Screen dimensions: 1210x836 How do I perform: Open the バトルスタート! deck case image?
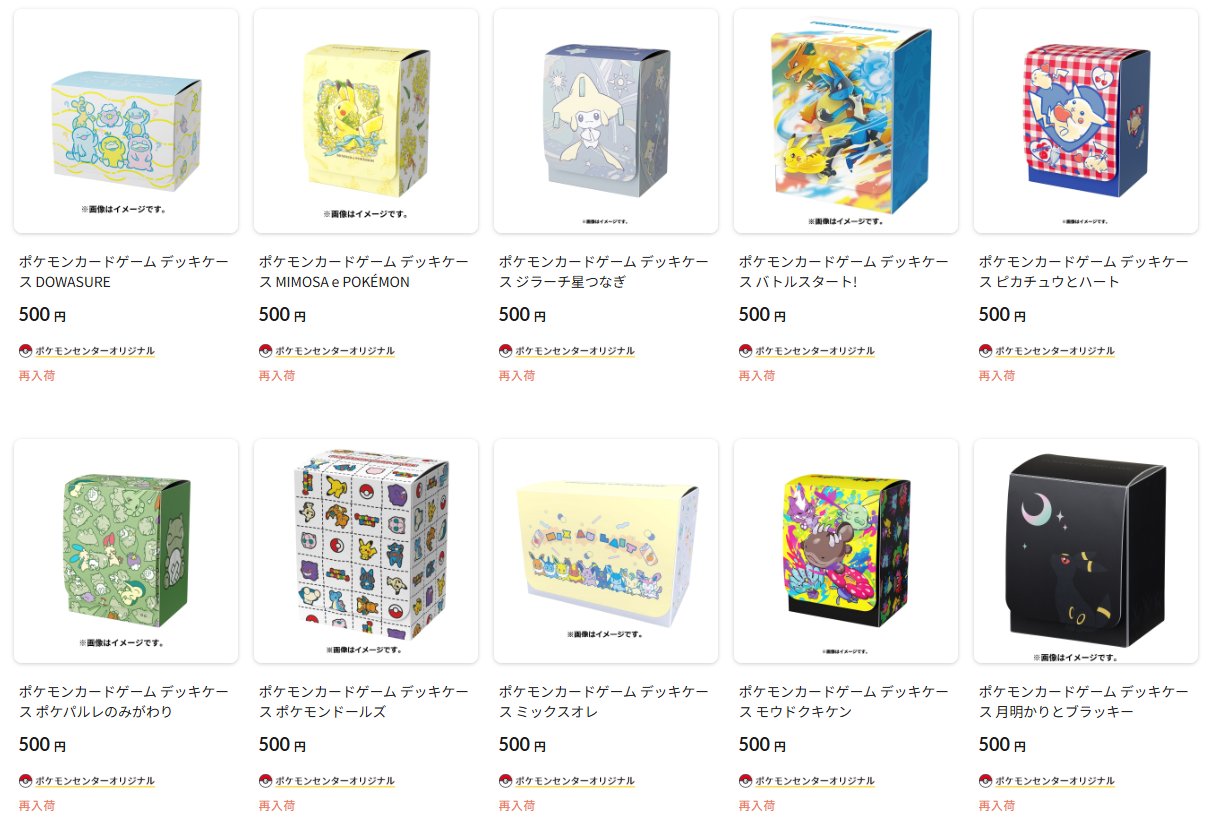[846, 121]
